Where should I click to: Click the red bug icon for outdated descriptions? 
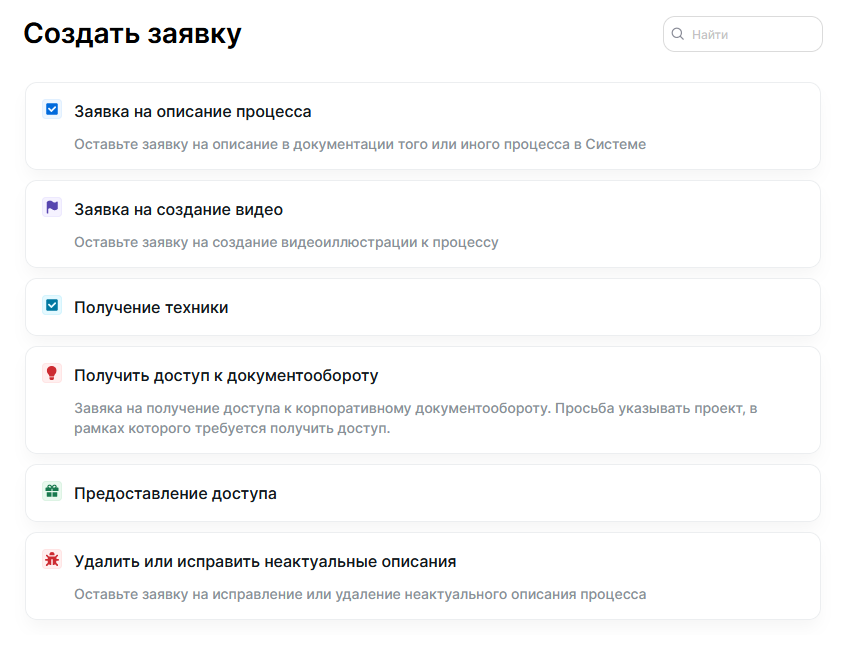click(51, 561)
